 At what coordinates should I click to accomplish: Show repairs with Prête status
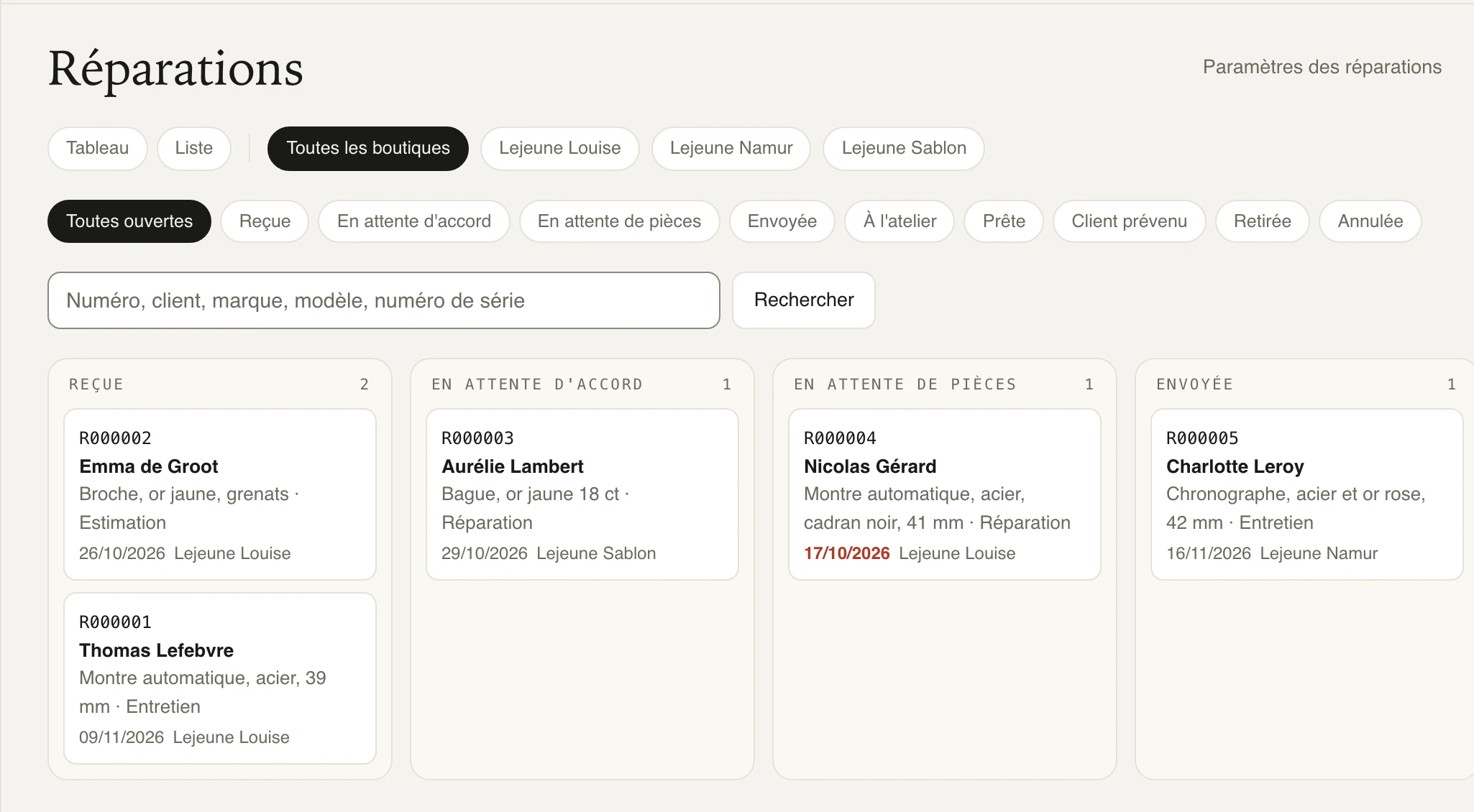(x=1004, y=221)
